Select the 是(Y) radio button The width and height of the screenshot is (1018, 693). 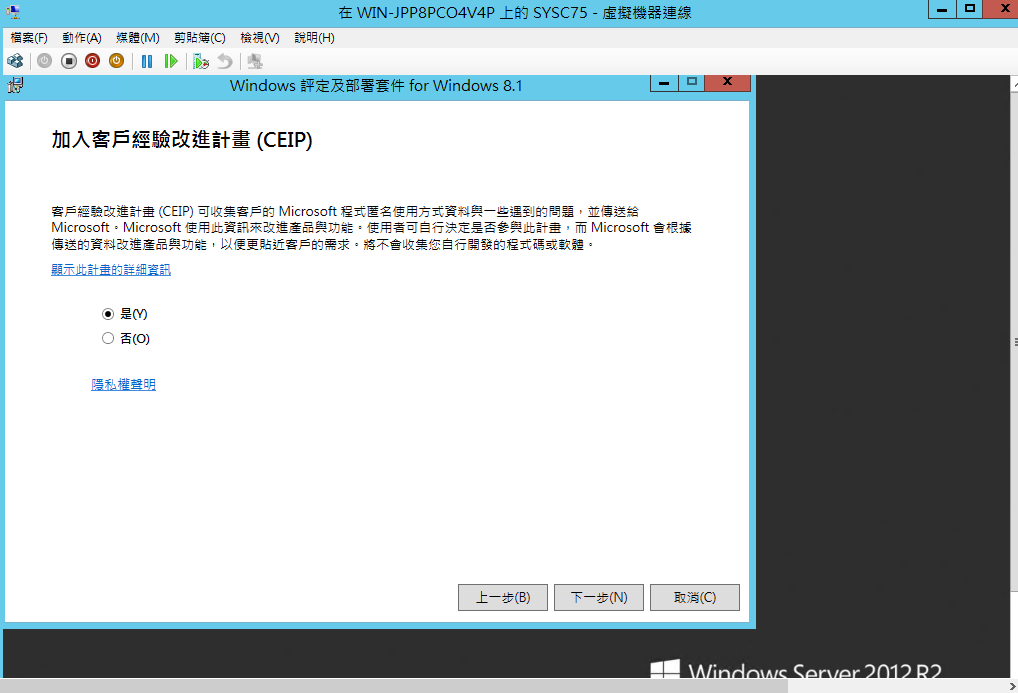108,314
